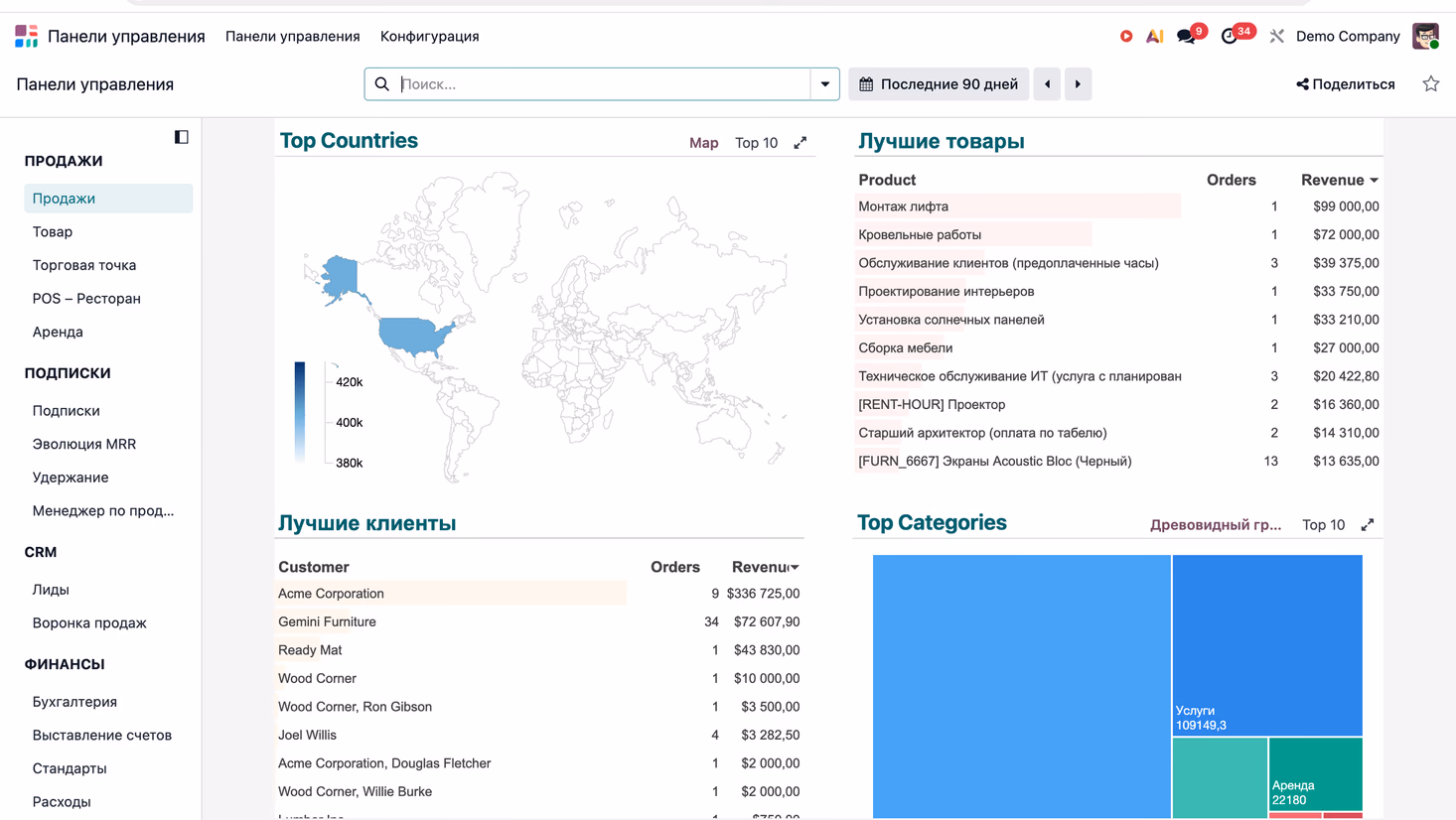
Task: Open the debug tools wrench icon
Action: pyautogui.click(x=1277, y=37)
